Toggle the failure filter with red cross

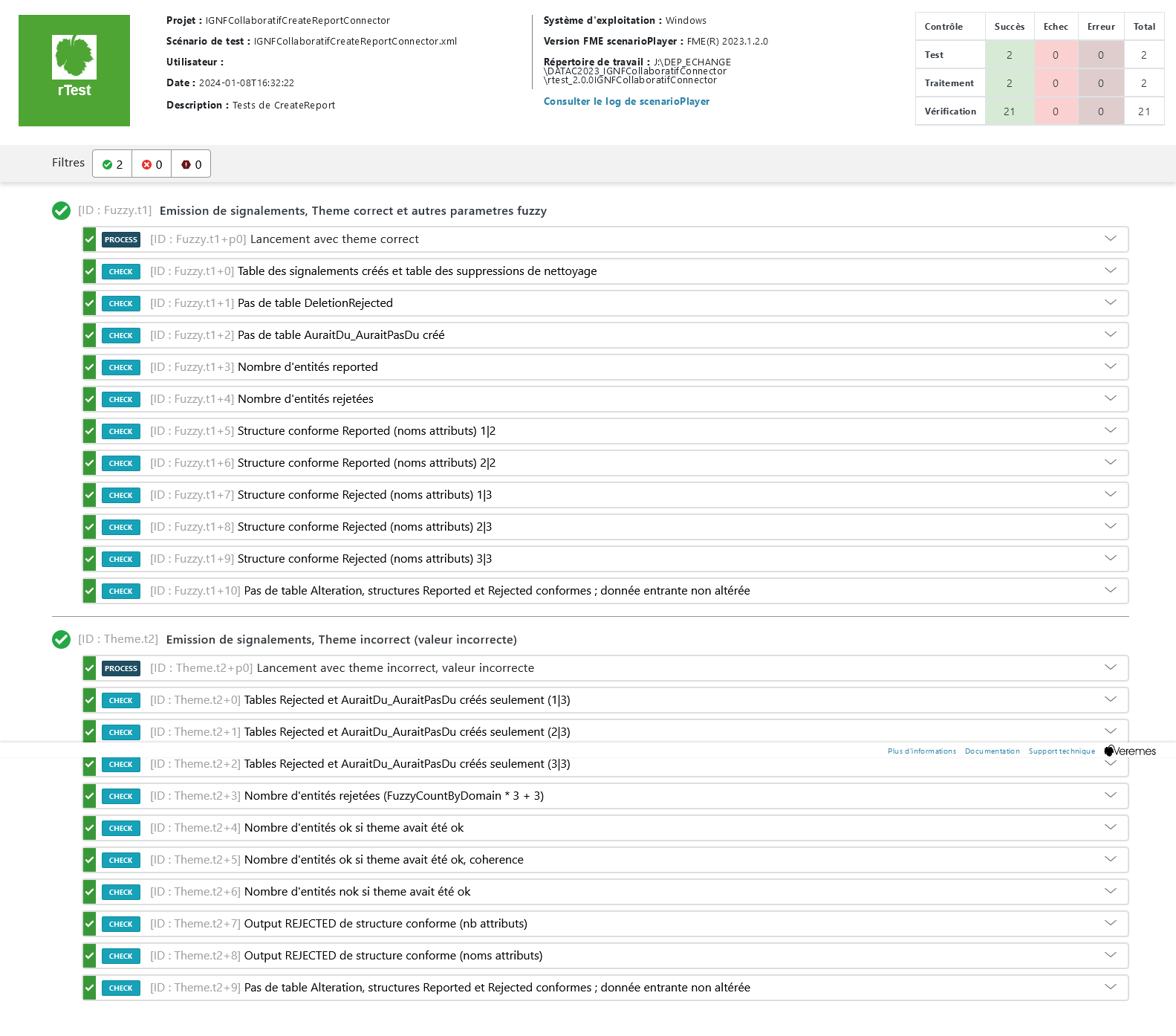point(152,164)
